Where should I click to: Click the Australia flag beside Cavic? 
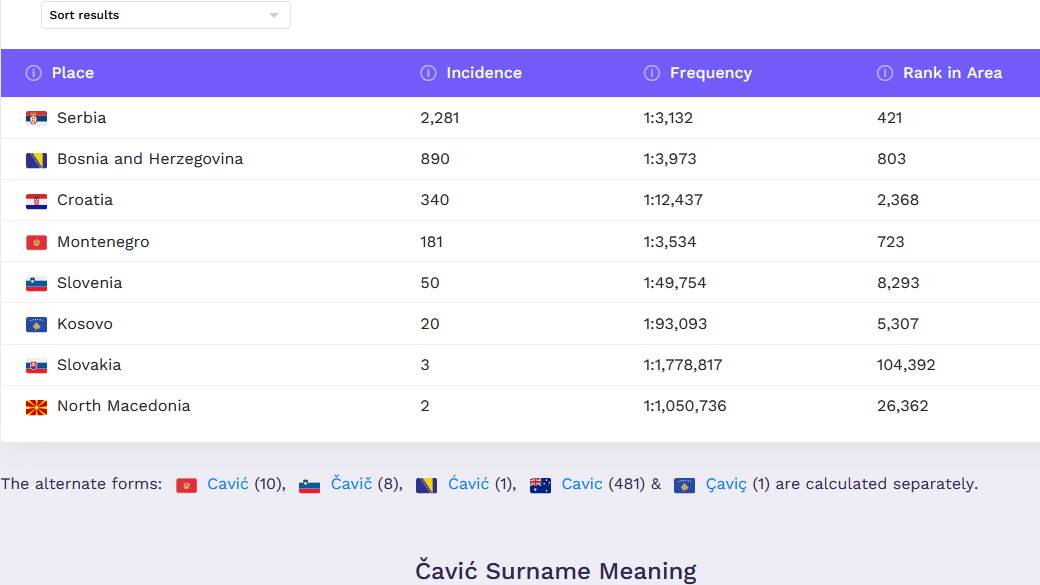[541, 485]
